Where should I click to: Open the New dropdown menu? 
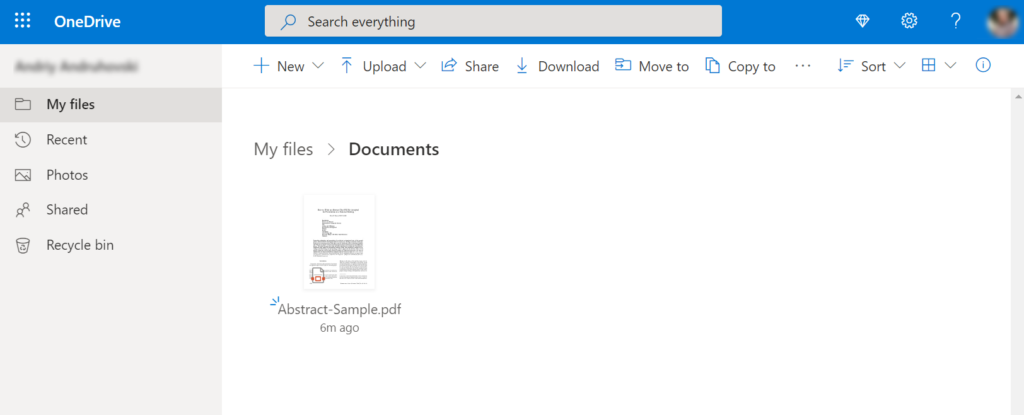(289, 66)
